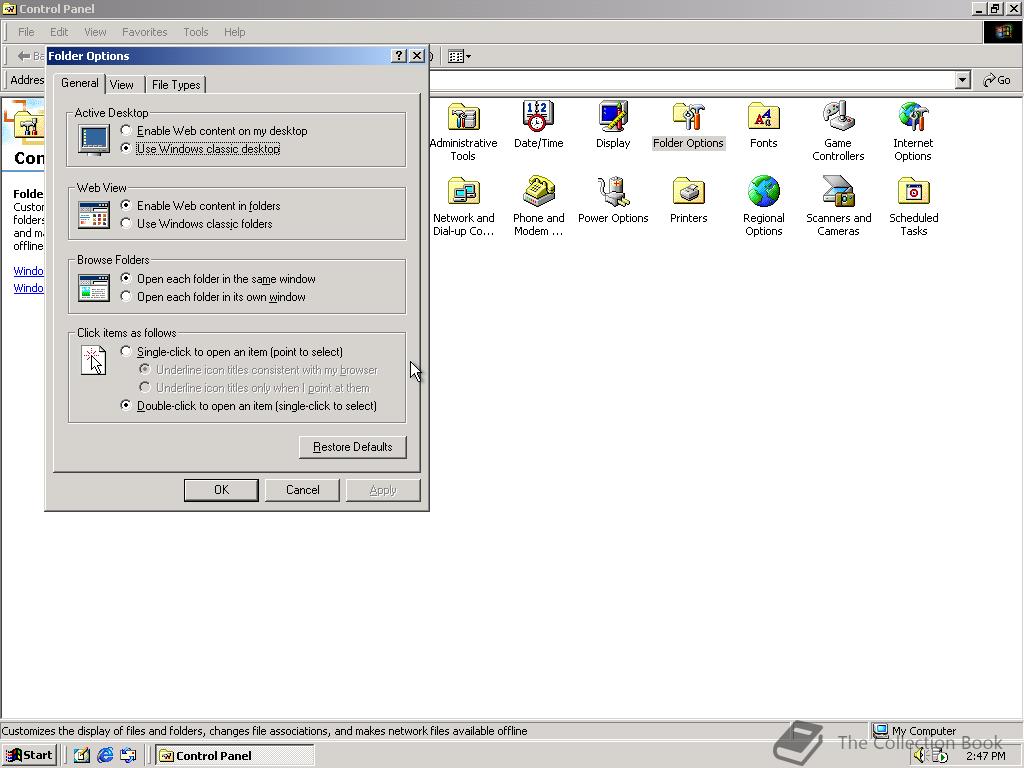Open the Date/Time control panel icon
This screenshot has height=768, width=1024.
(x=538, y=116)
